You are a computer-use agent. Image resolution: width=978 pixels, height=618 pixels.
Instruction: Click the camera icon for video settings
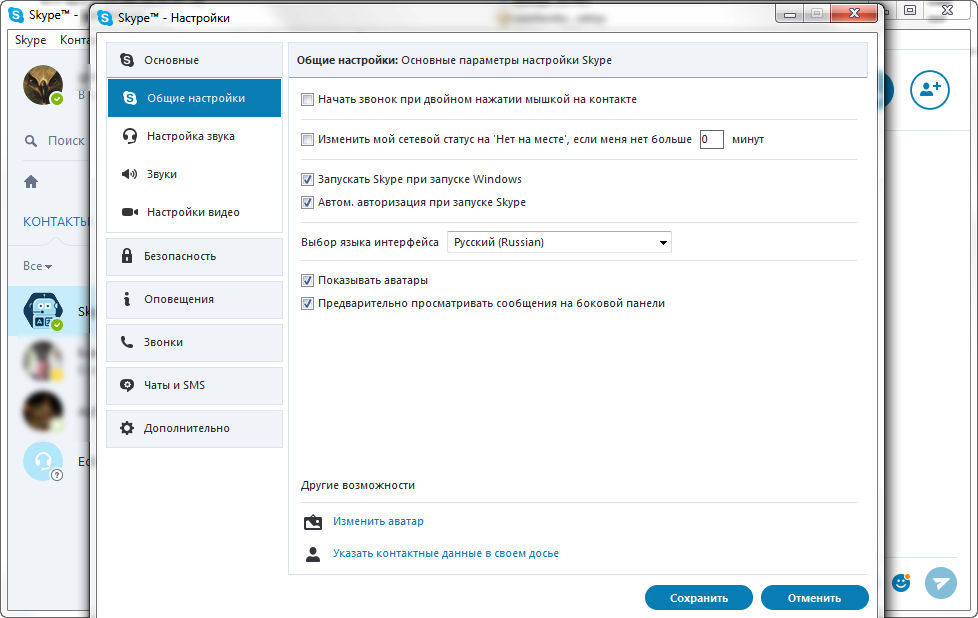[129, 212]
